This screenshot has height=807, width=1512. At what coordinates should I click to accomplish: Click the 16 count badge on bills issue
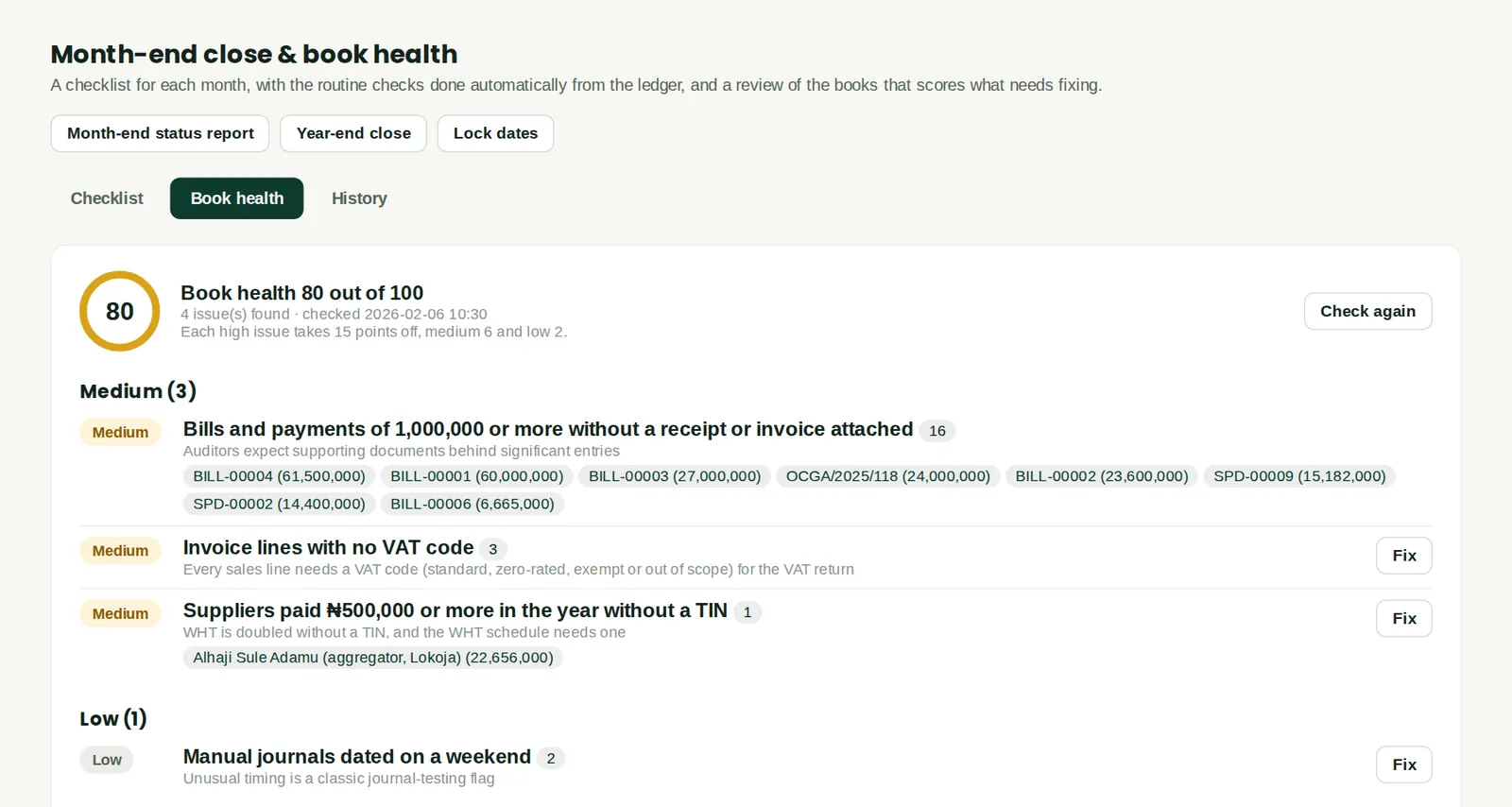[x=937, y=431]
